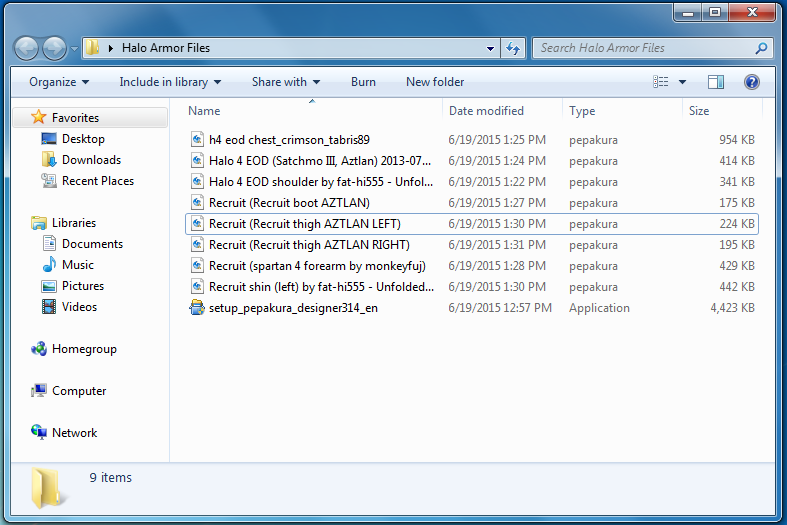Create a New folder
The height and width of the screenshot is (525, 787).
[435, 82]
